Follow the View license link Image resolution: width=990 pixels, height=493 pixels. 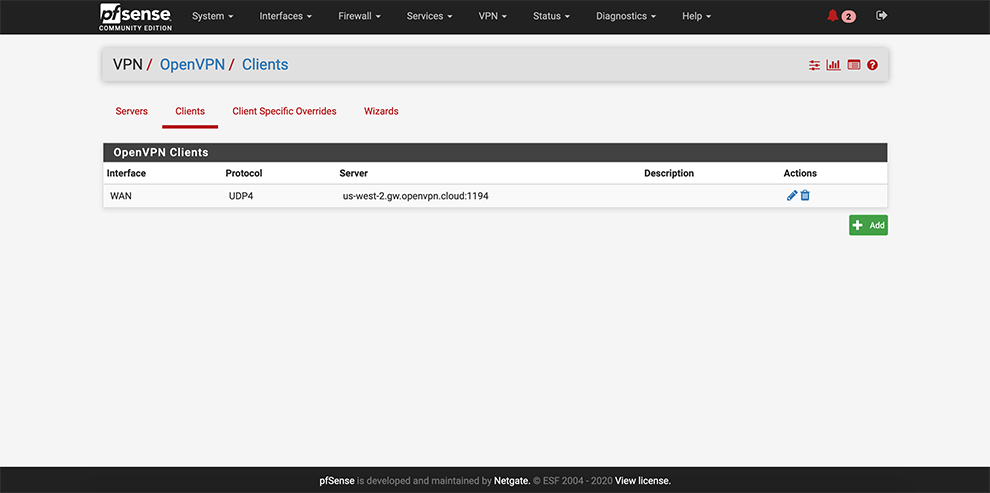(x=642, y=481)
